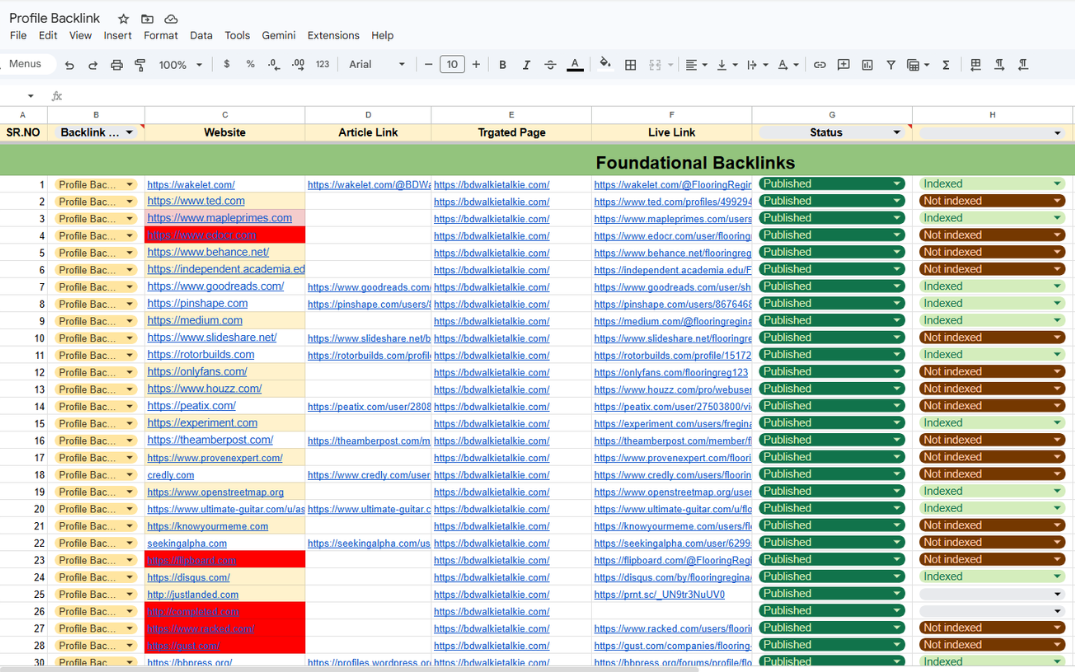The width and height of the screenshot is (1075, 672).
Task: Open the https://www.behance.net/ website link
Action: pos(208,252)
